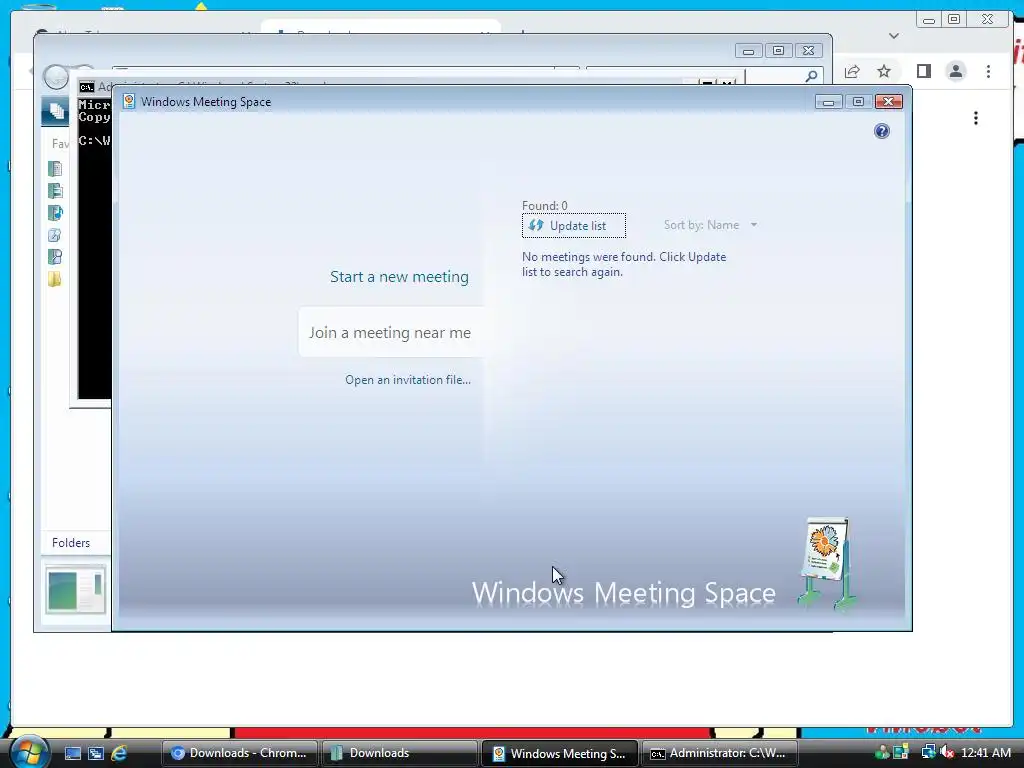Minimize the Windows Meeting Space window
This screenshot has height=768, width=1024.
click(x=828, y=102)
